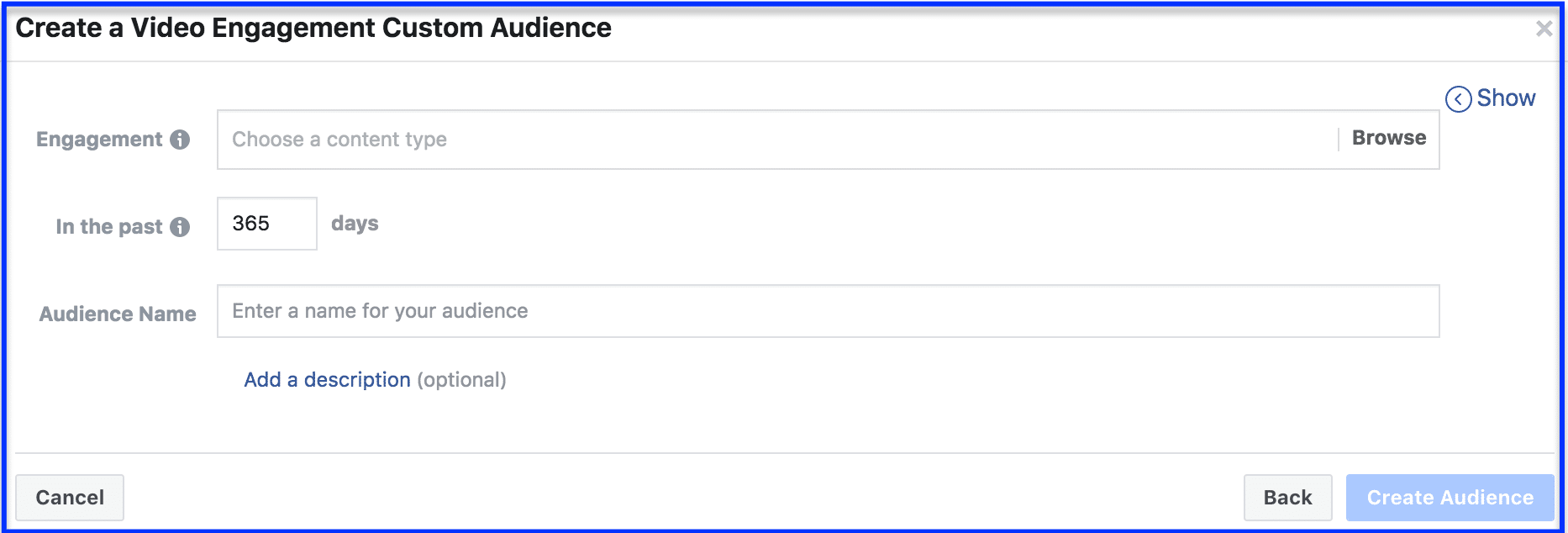
Task: Click the 365 days number field
Action: tap(267, 224)
